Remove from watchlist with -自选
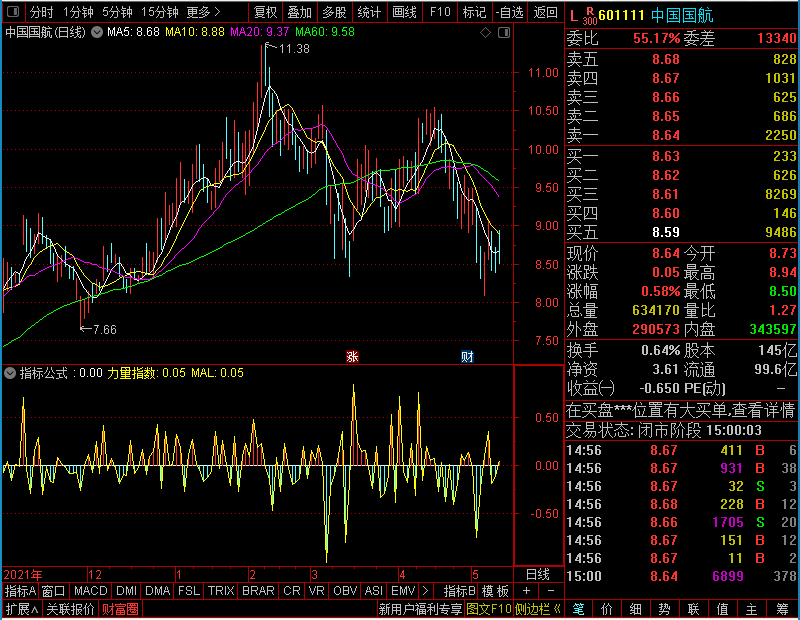Screen dimensions: 800x620 509,12
